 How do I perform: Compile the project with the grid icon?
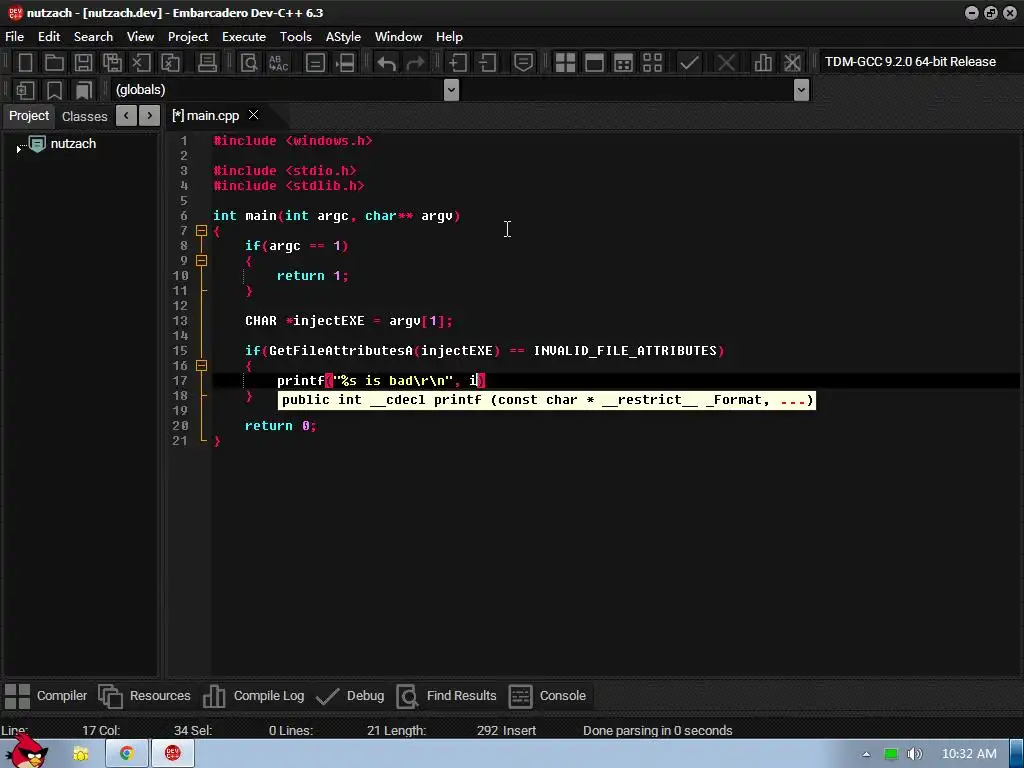click(x=565, y=63)
